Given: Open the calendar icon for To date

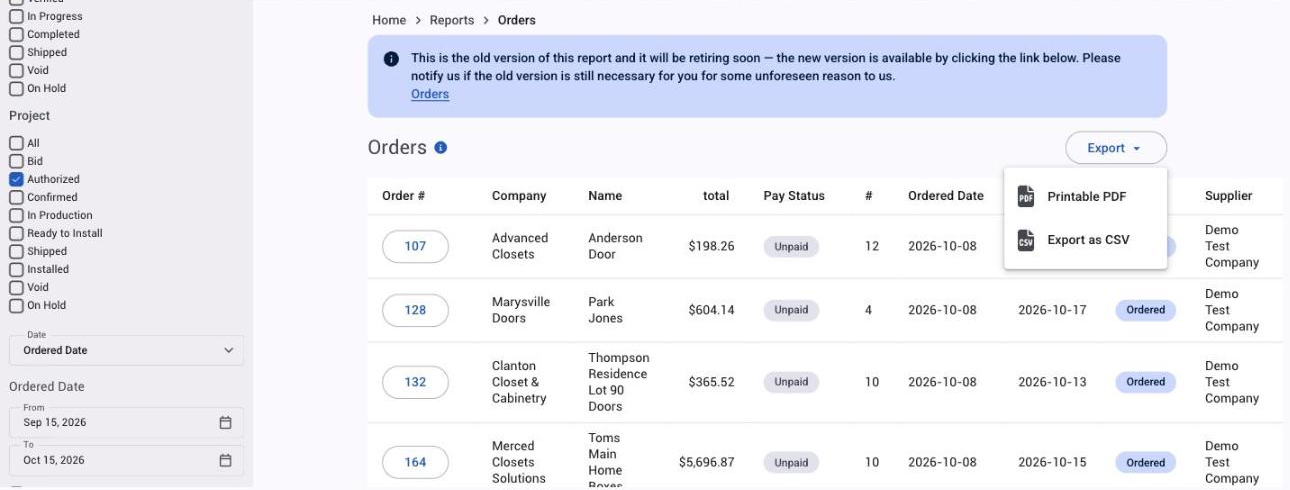Looking at the screenshot, I should coord(225,460).
